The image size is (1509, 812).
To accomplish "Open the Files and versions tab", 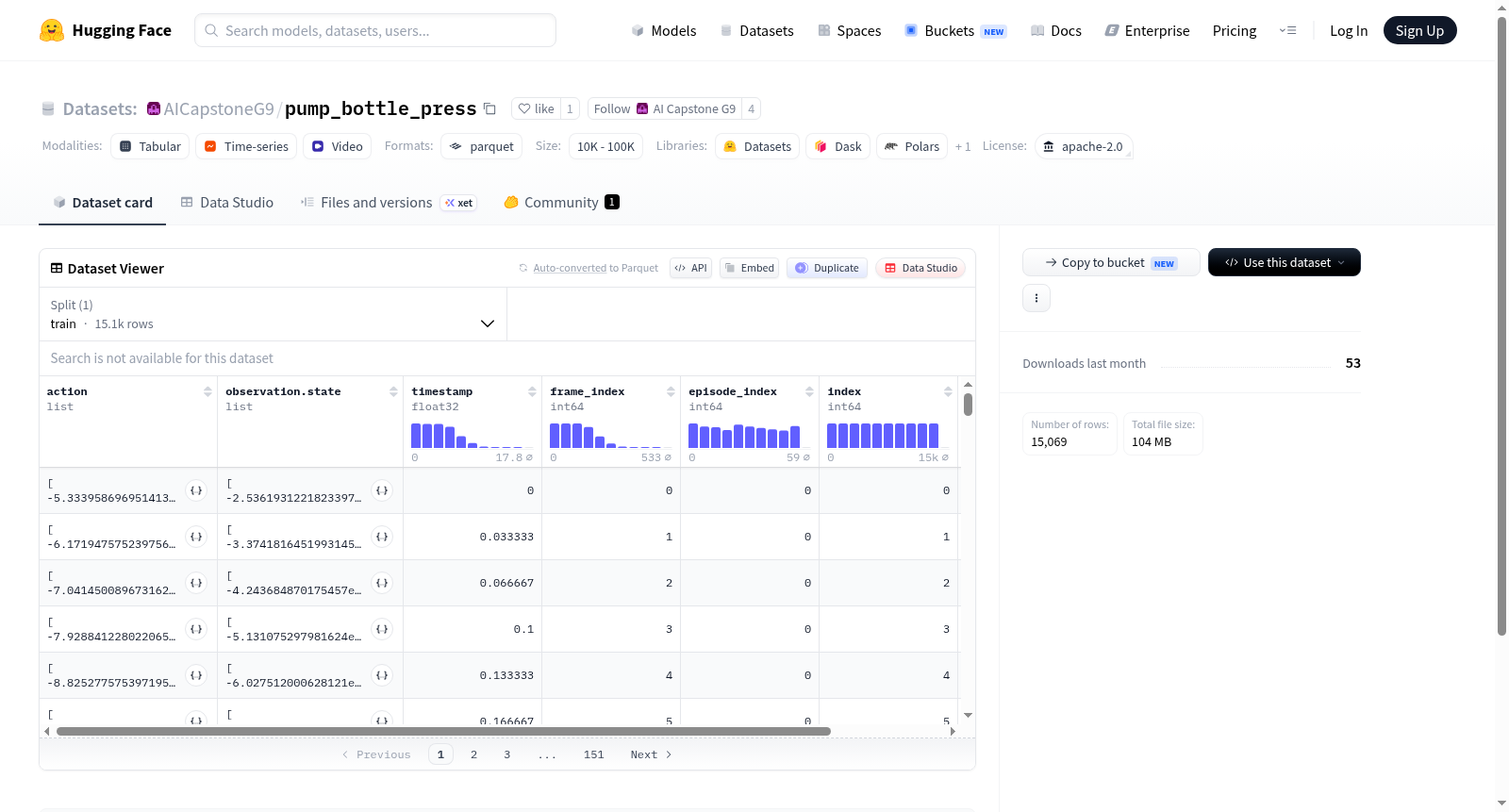I will click(x=389, y=202).
